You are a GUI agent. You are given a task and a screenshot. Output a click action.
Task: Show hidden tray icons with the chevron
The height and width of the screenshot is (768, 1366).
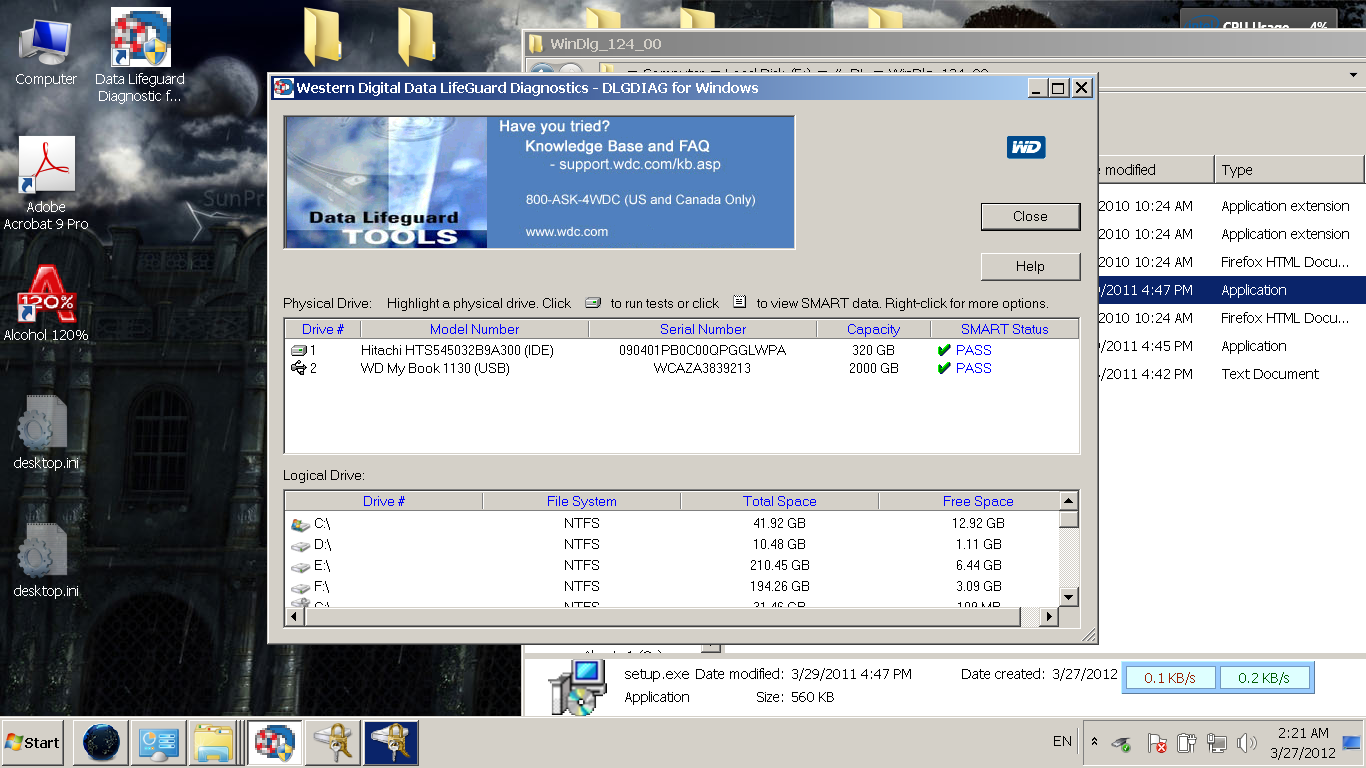[1094, 742]
